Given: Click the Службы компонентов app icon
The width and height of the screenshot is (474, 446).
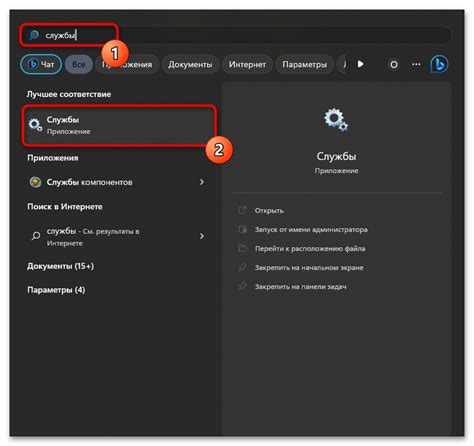Looking at the screenshot, I should 35,182.
